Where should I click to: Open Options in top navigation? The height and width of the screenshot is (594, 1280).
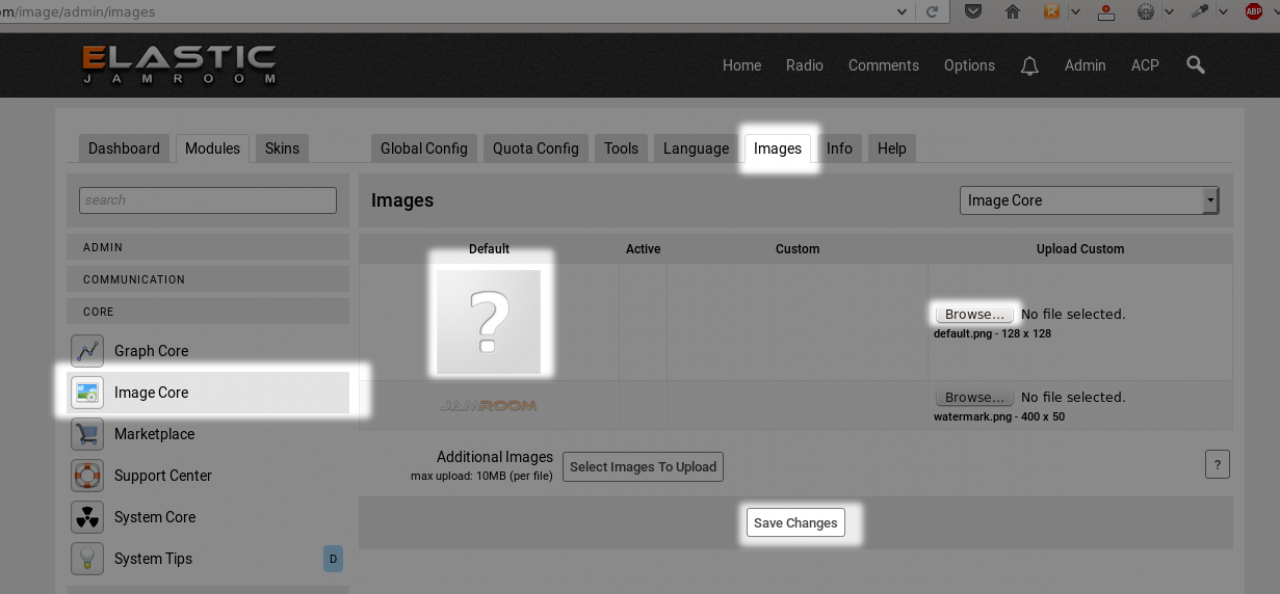[x=969, y=65]
